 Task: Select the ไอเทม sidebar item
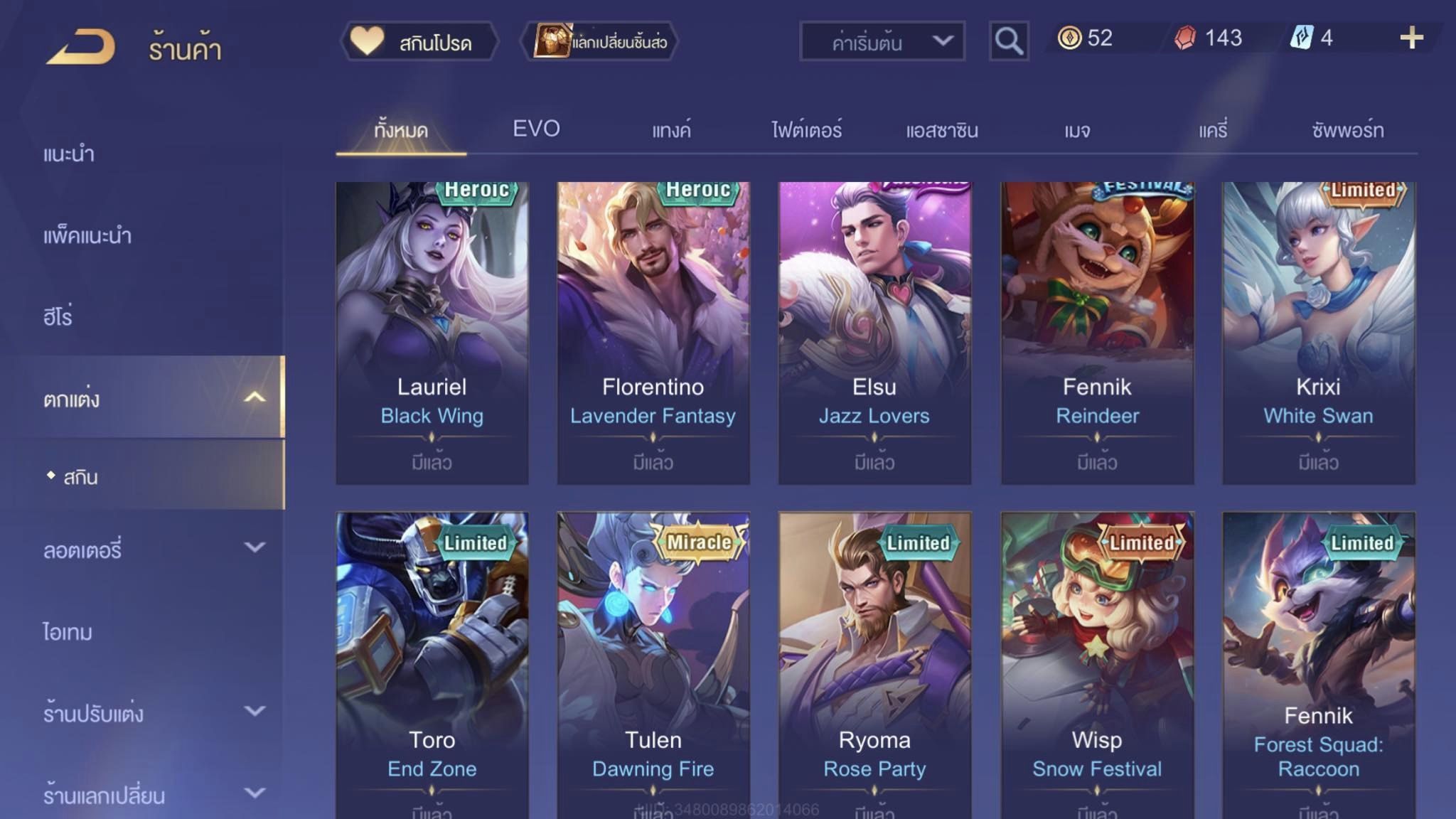(68, 631)
